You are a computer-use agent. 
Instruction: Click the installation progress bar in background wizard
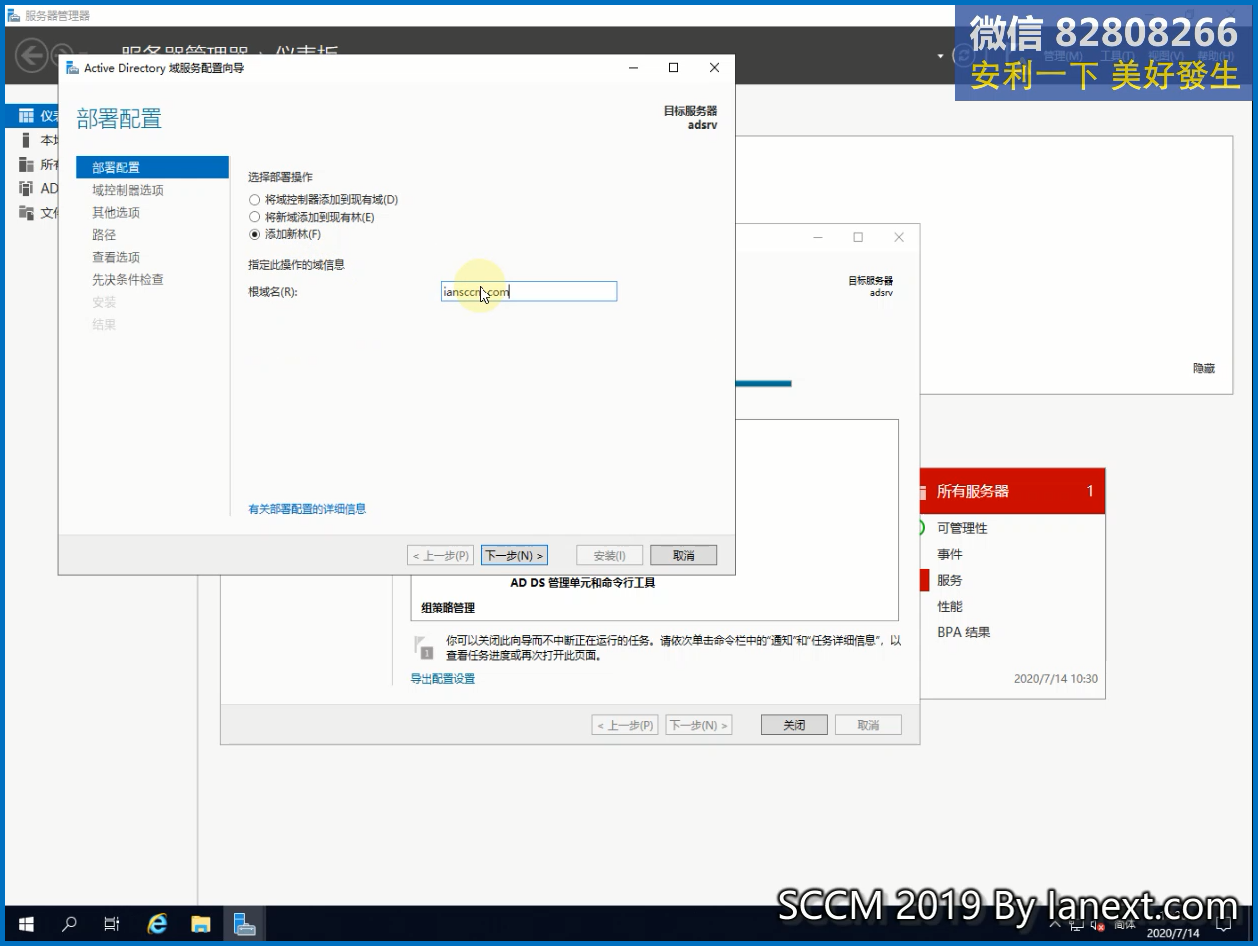tap(763, 383)
